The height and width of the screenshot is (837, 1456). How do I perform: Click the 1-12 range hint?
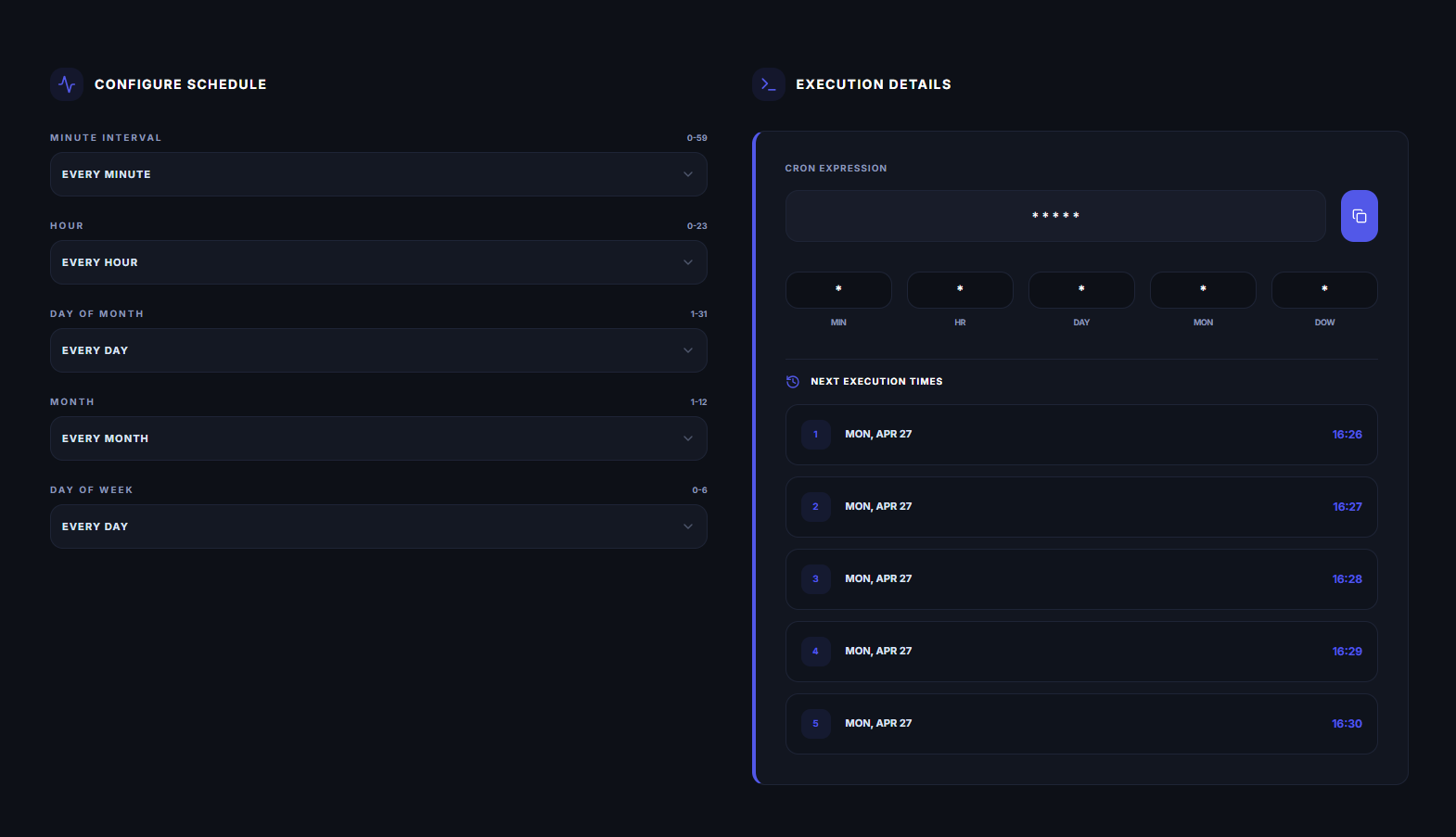click(698, 402)
